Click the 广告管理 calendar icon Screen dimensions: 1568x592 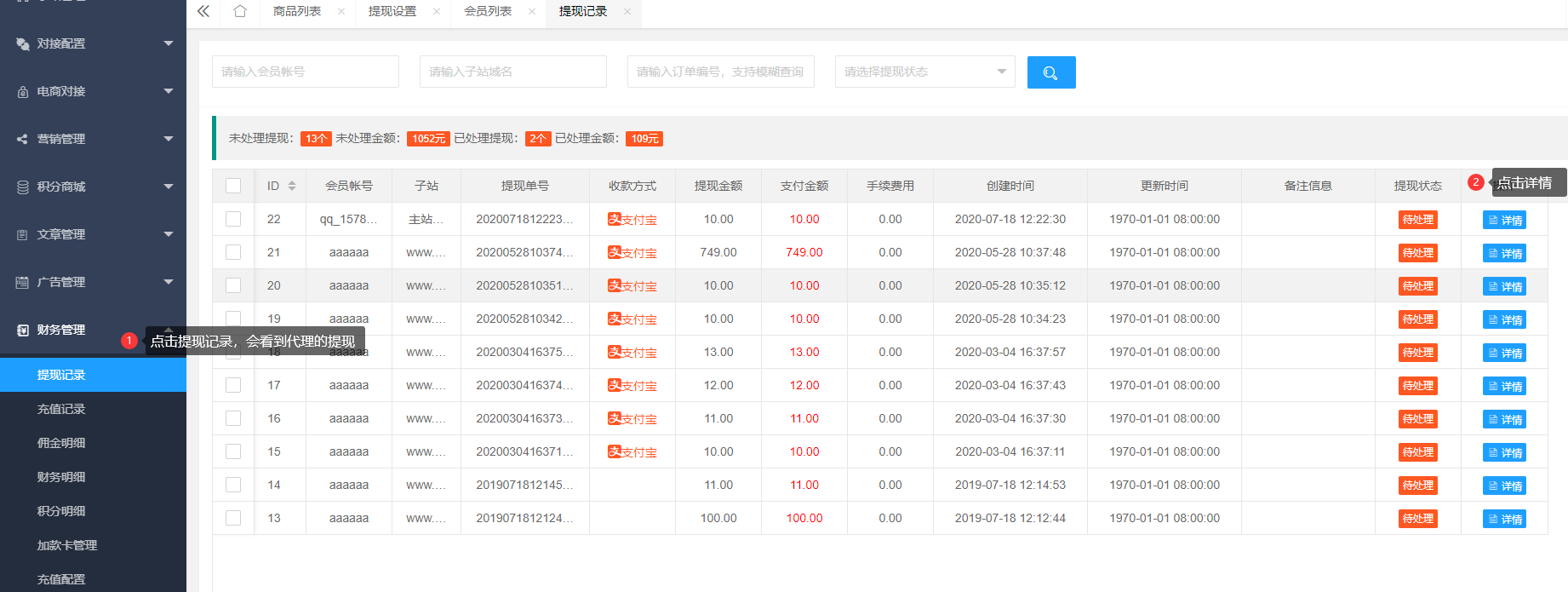click(x=23, y=282)
